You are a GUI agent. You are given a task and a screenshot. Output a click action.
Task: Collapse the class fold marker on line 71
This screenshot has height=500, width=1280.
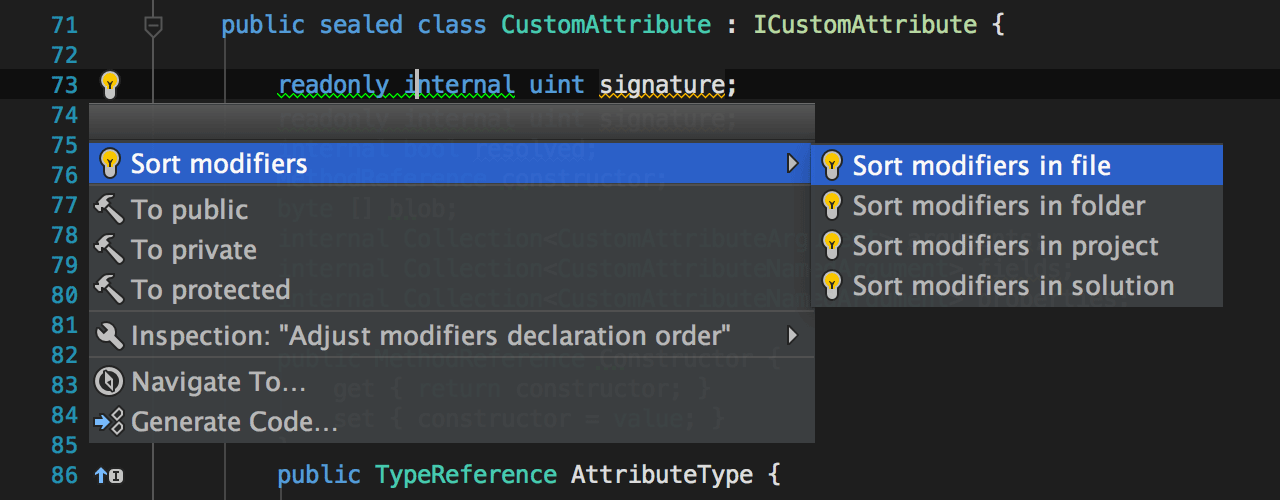153,26
